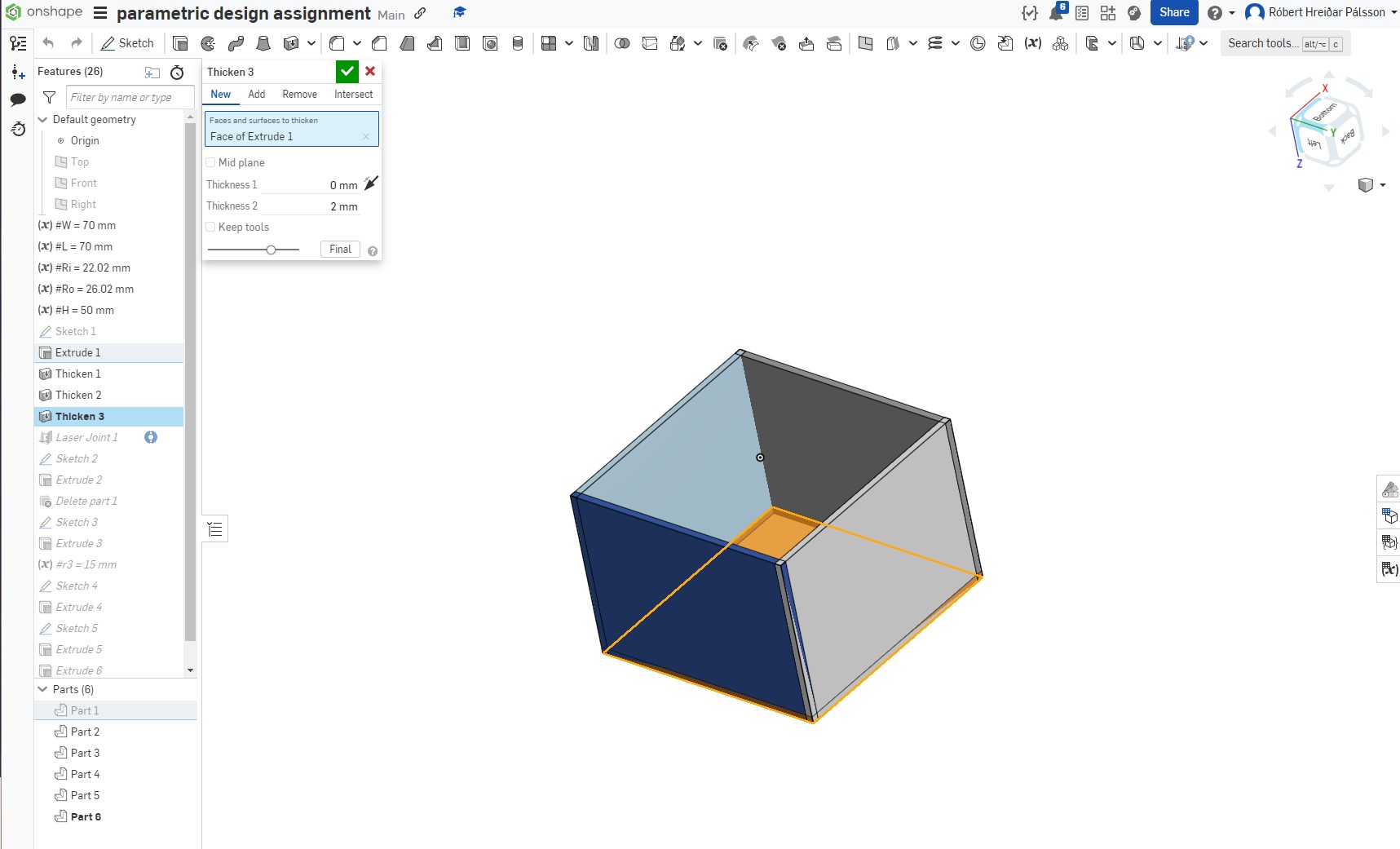Viewport: 1400px width, 849px height.
Task: Select the Thicken 2 feature
Action: pyautogui.click(x=109, y=395)
